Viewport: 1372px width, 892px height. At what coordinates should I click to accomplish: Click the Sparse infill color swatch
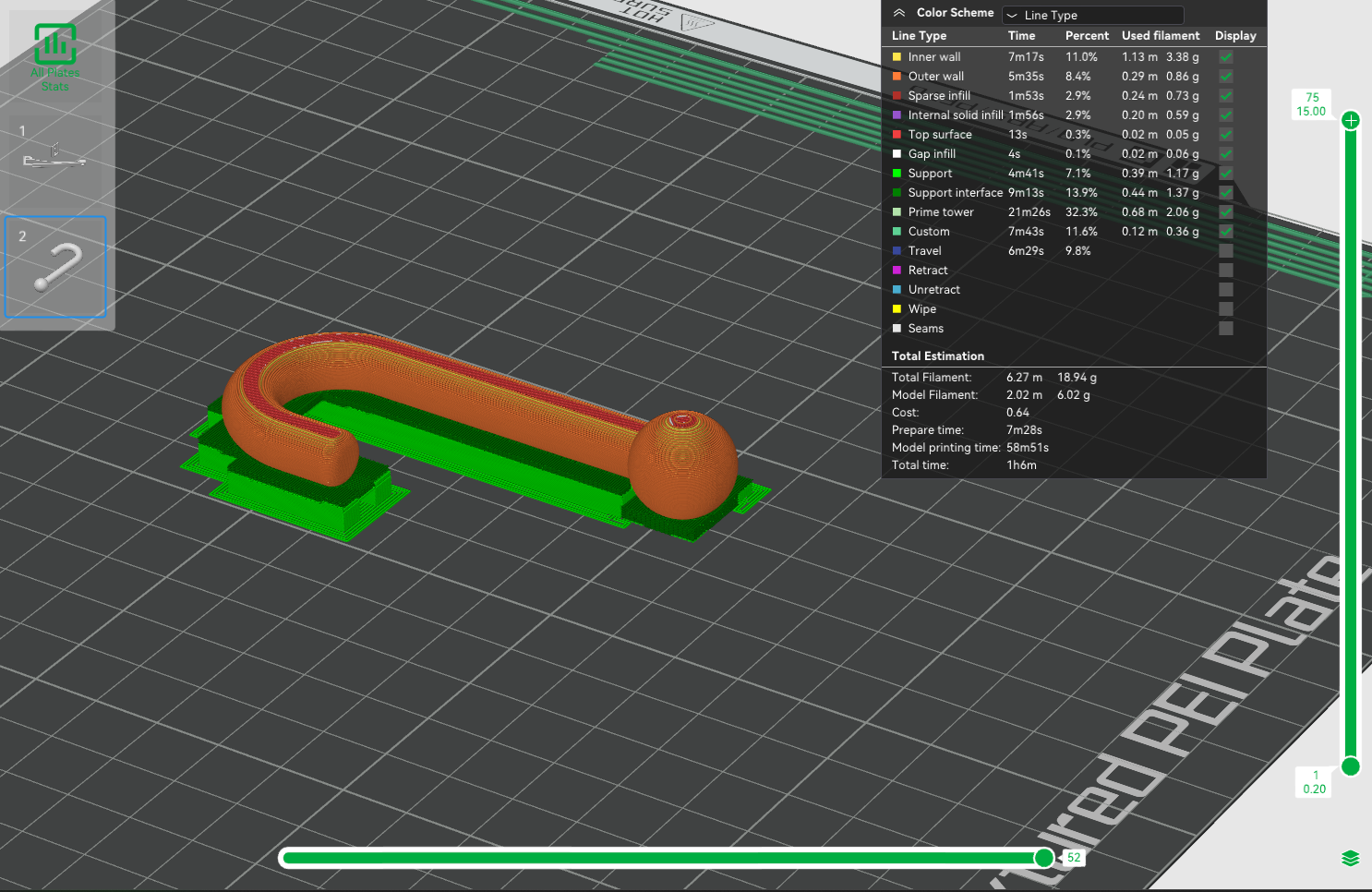coord(897,95)
